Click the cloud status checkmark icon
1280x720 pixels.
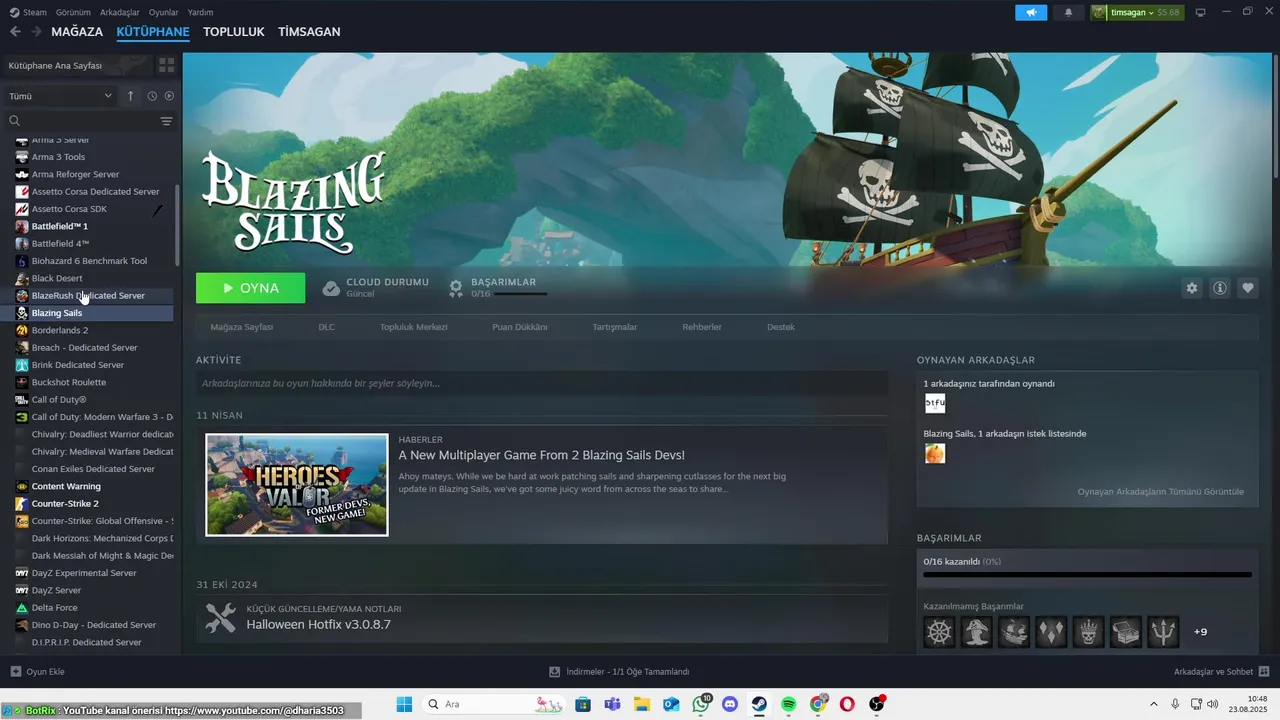(331, 288)
